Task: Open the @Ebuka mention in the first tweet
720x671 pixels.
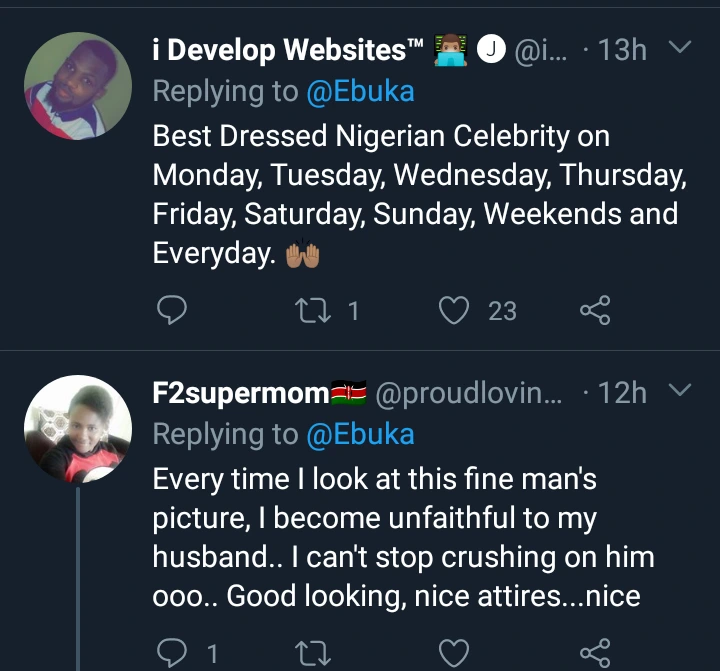Action: (x=360, y=92)
